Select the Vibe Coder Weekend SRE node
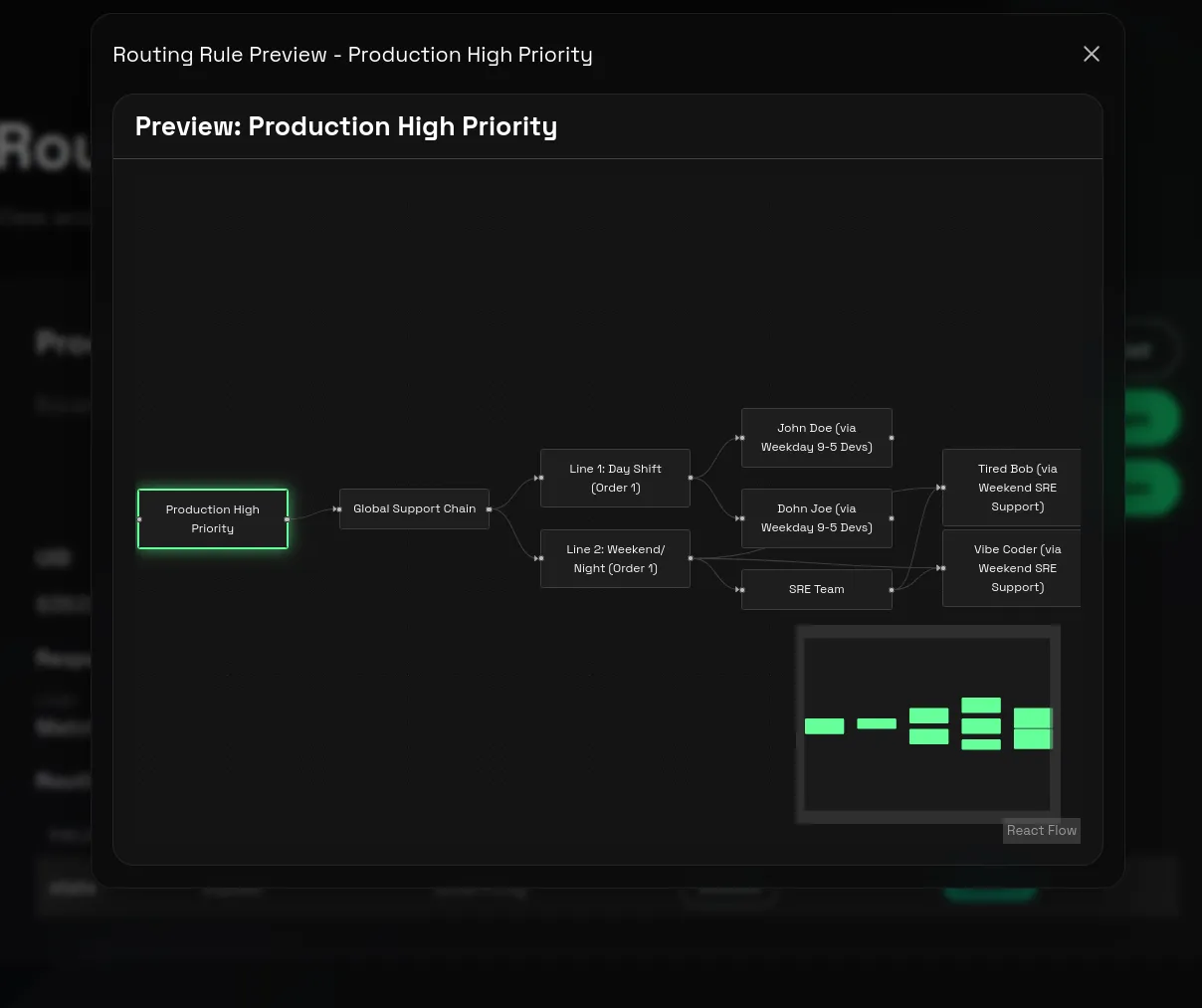1202x1008 pixels. click(1012, 568)
